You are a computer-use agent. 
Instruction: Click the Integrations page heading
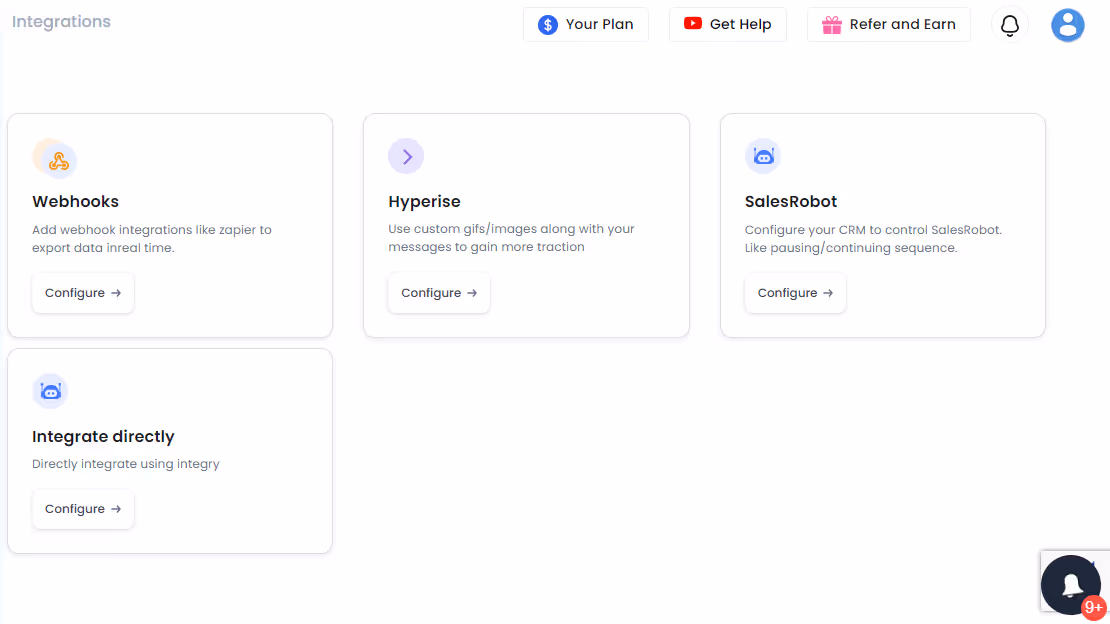click(60, 21)
